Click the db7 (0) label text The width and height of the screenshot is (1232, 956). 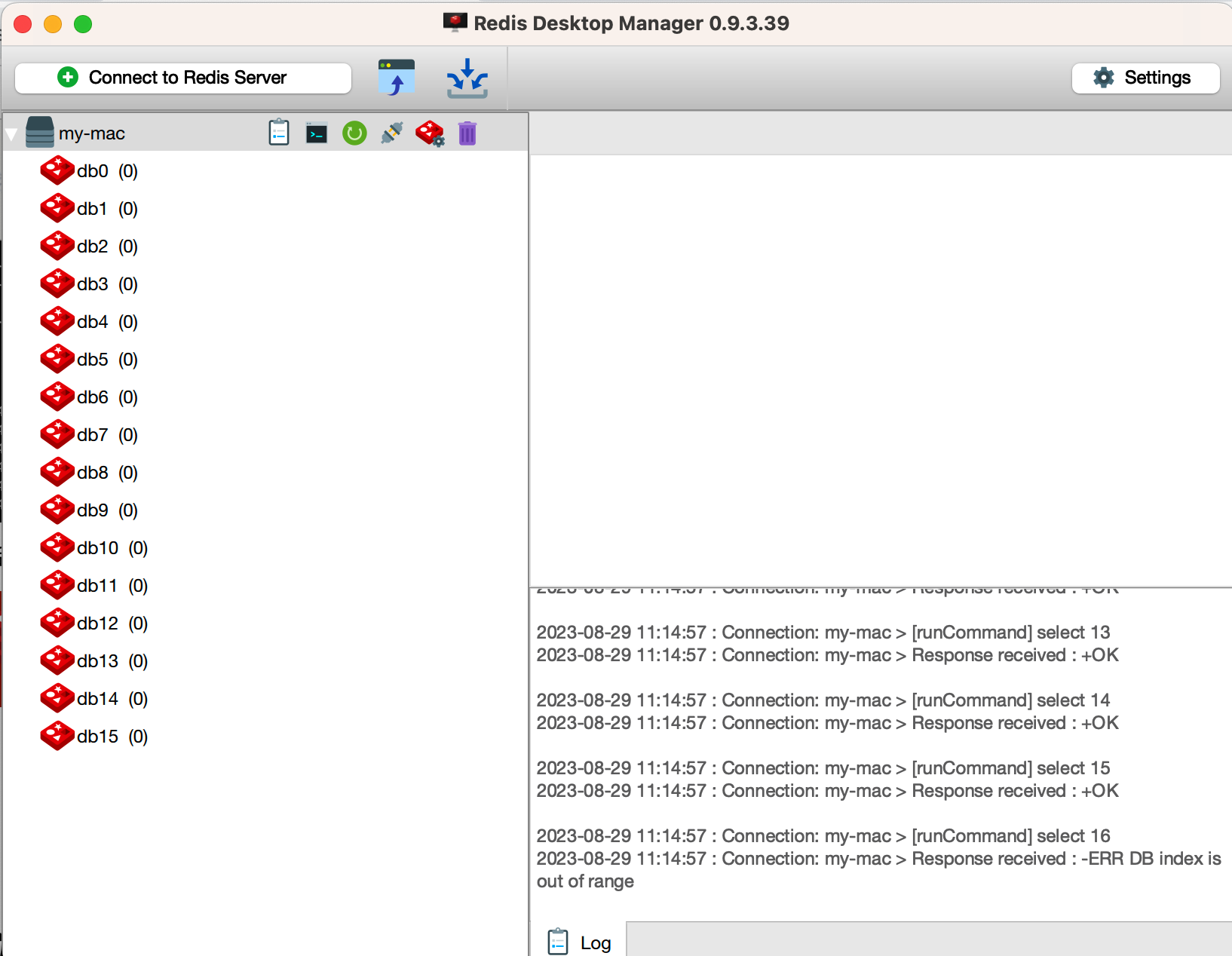(107, 435)
